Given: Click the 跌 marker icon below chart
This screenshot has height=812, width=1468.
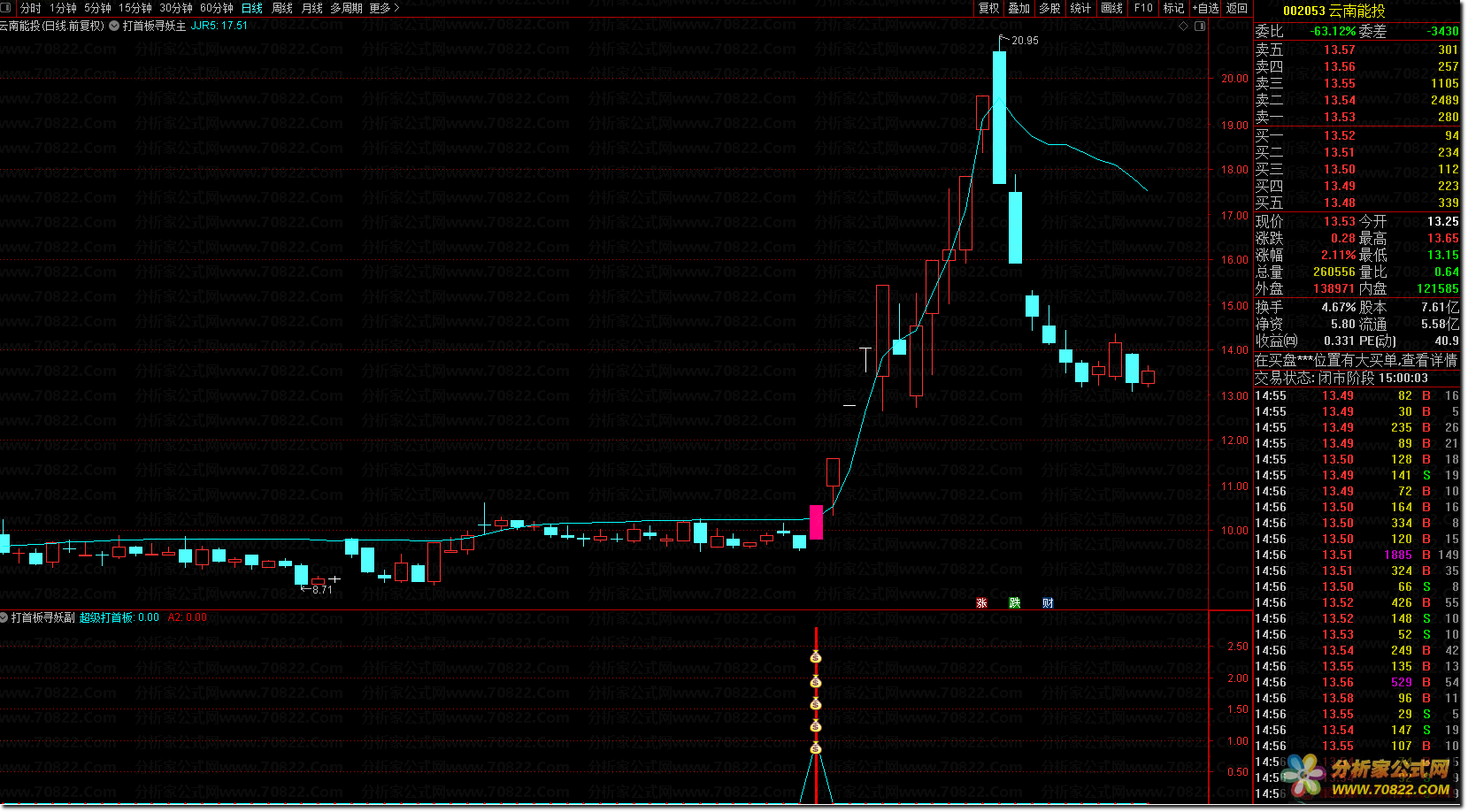Looking at the screenshot, I should click(1014, 603).
